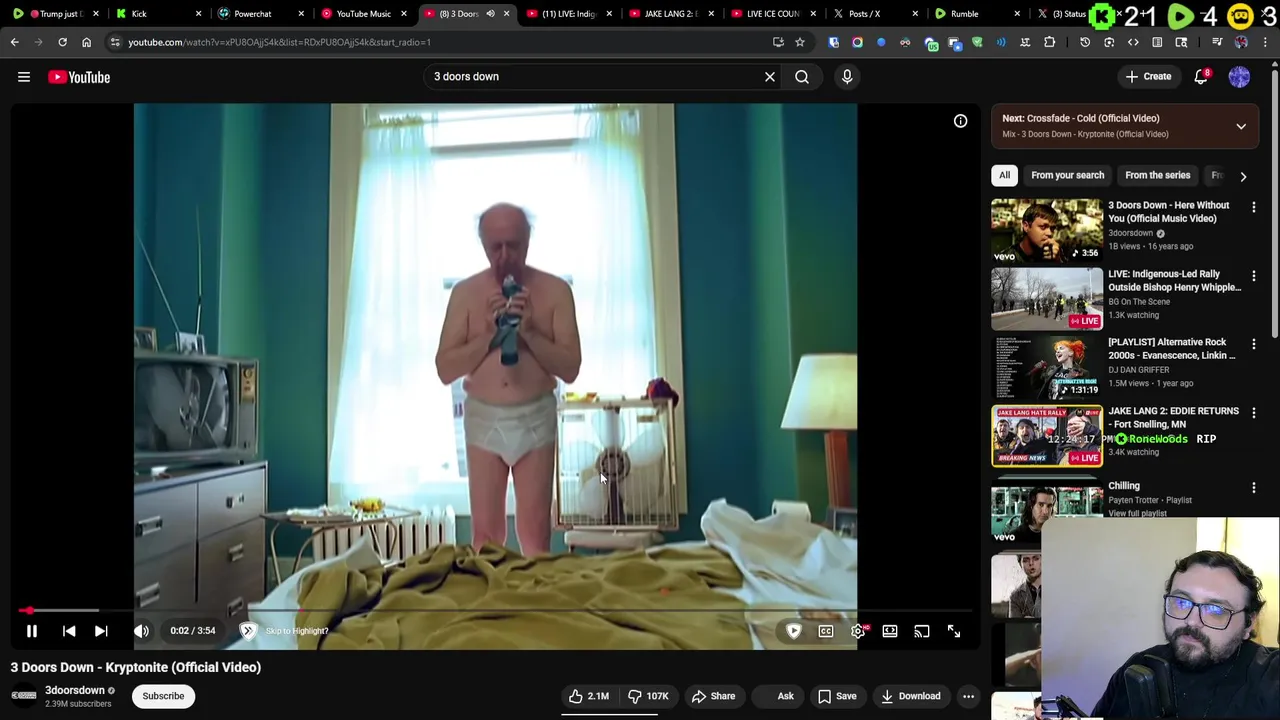This screenshot has width=1280, height=720.
Task: Save the video to a playlist
Action: pyautogui.click(x=836, y=696)
